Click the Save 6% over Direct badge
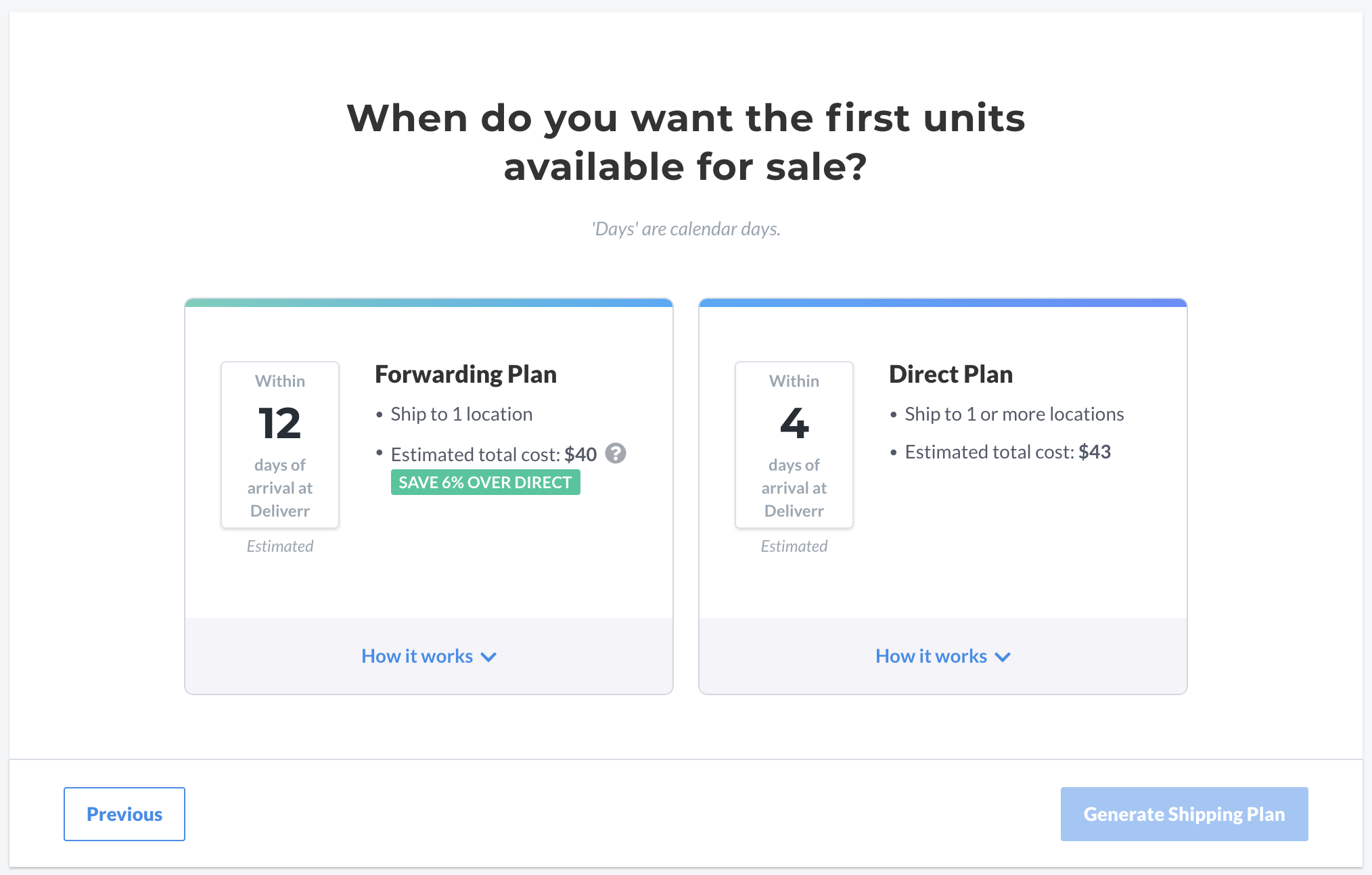 pos(485,482)
